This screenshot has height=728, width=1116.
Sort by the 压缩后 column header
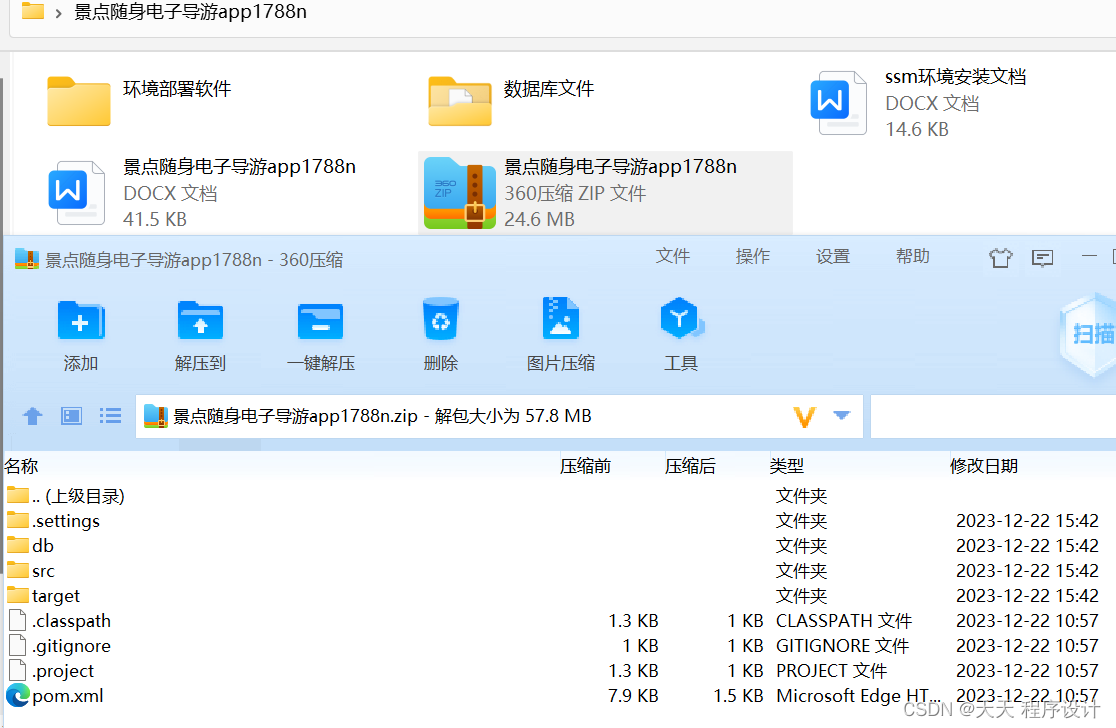[690, 466]
